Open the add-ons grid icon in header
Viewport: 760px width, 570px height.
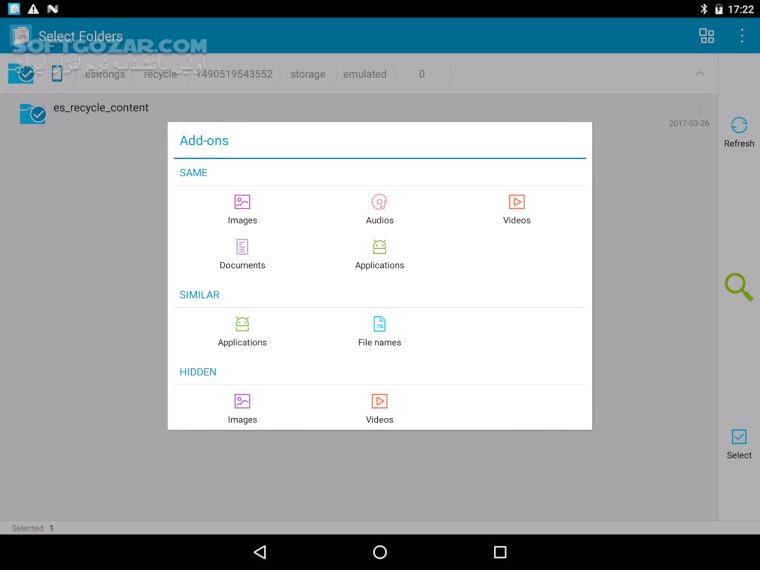click(x=706, y=35)
